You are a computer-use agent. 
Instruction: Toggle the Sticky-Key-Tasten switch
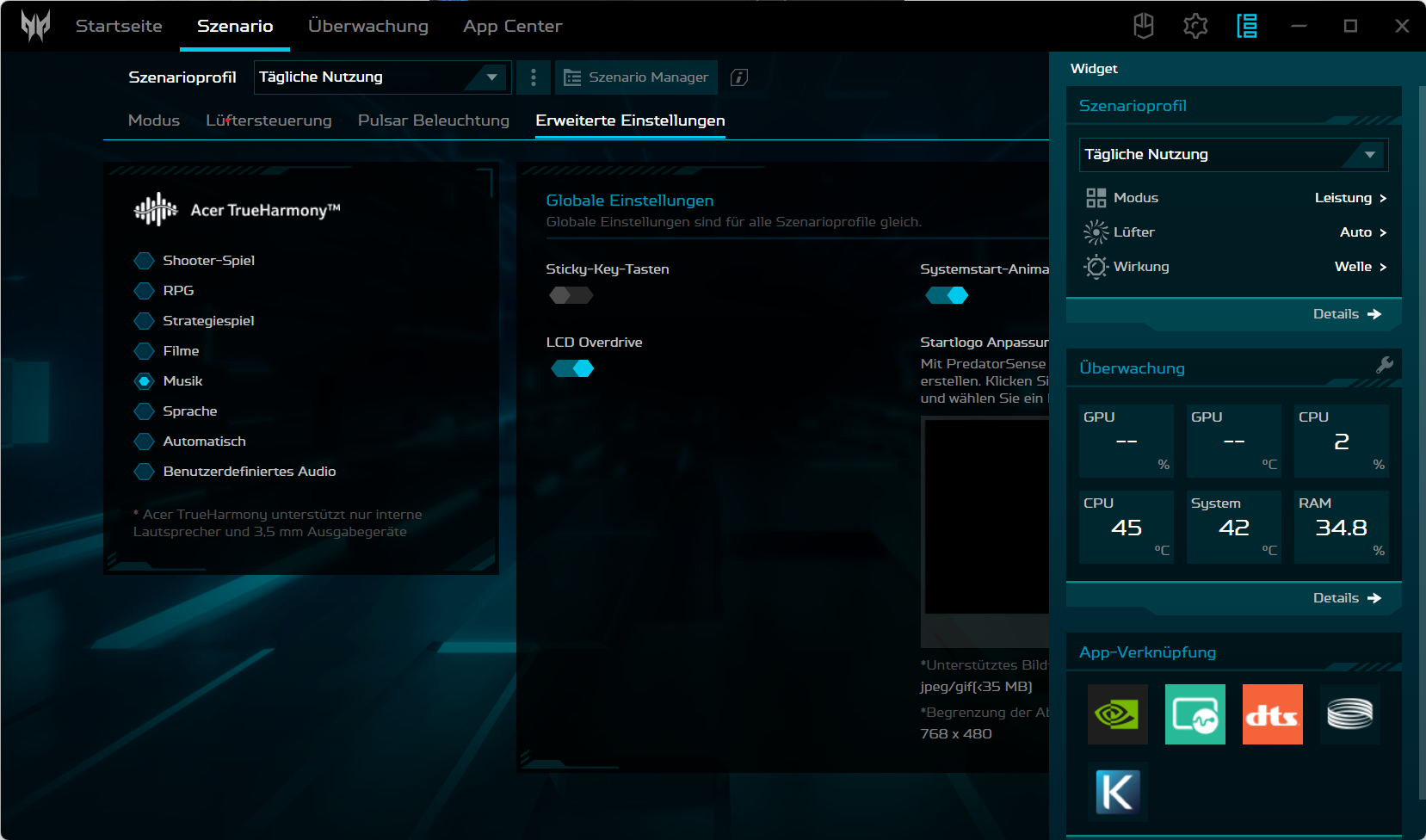click(571, 295)
